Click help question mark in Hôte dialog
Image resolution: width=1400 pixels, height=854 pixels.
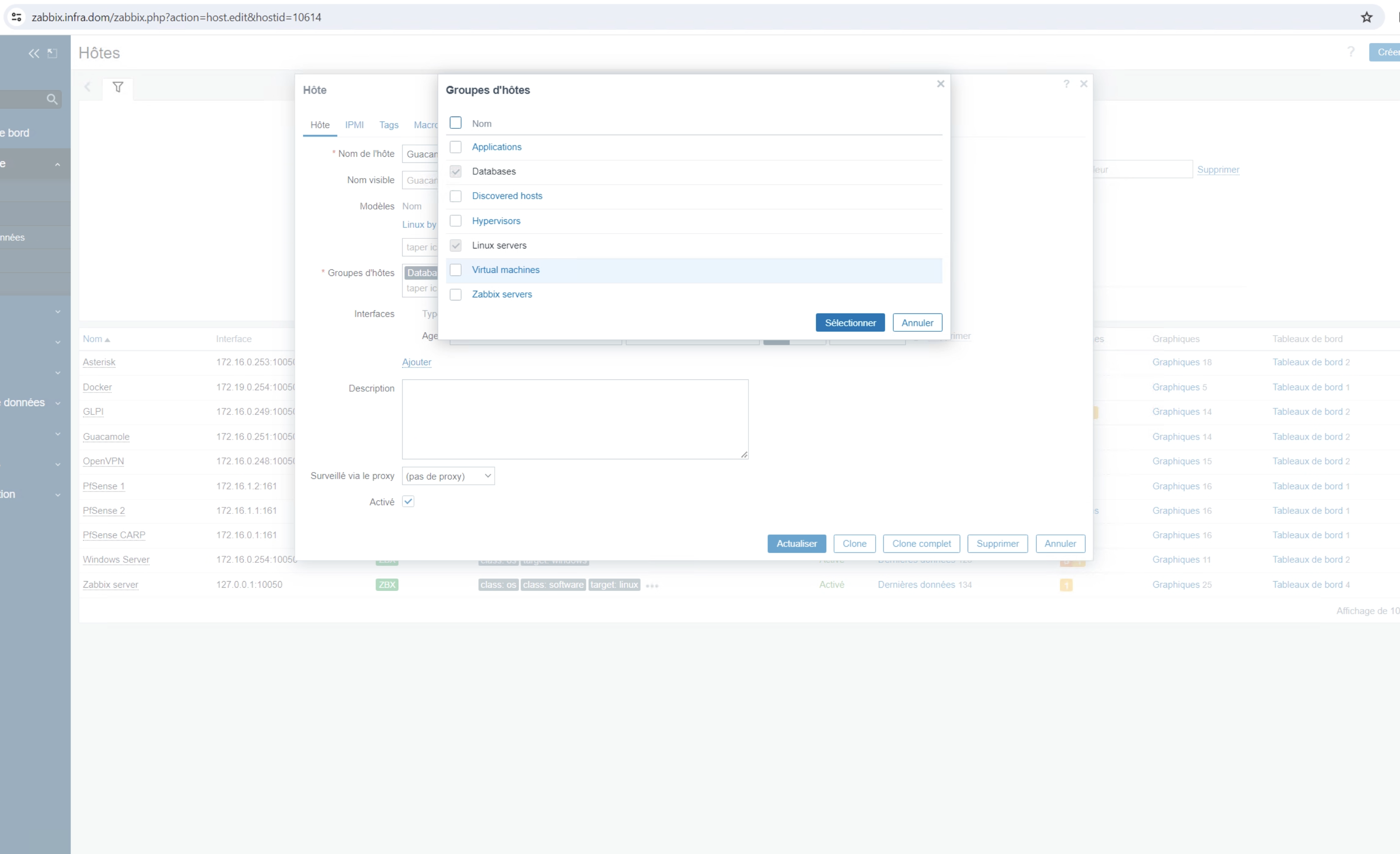pos(1066,84)
